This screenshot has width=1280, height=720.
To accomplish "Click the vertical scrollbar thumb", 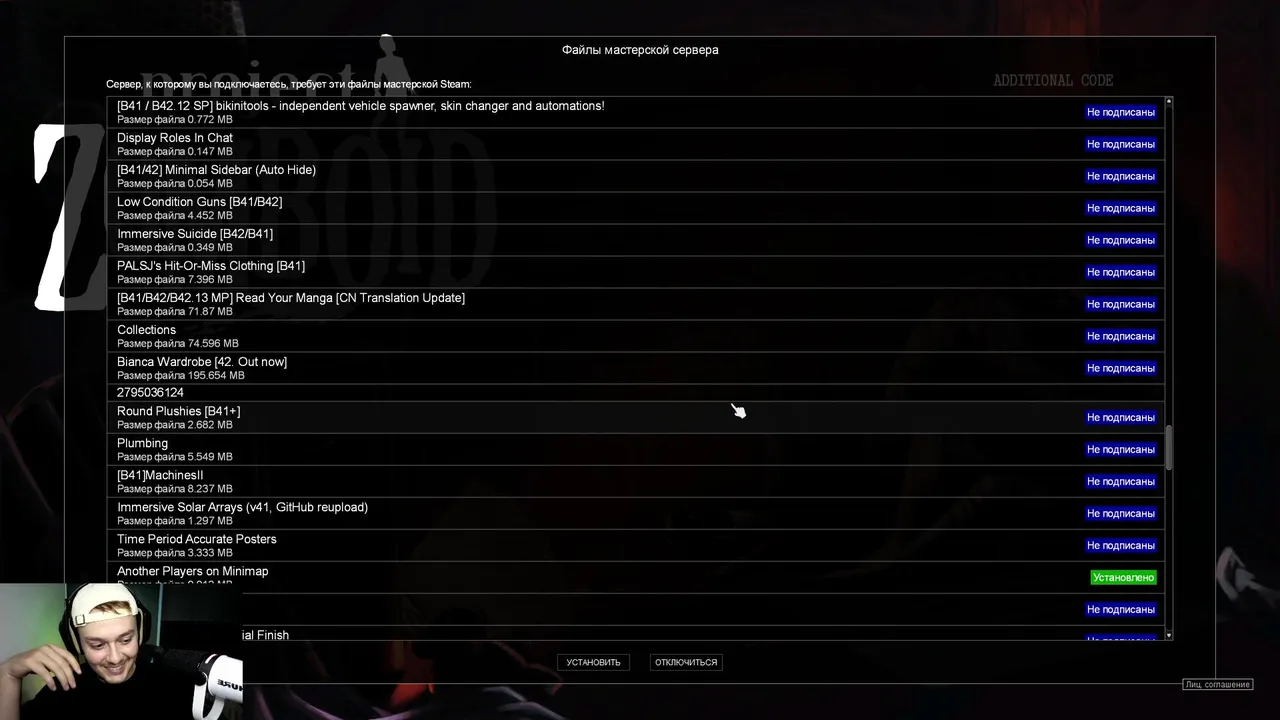I will pos(1168,447).
